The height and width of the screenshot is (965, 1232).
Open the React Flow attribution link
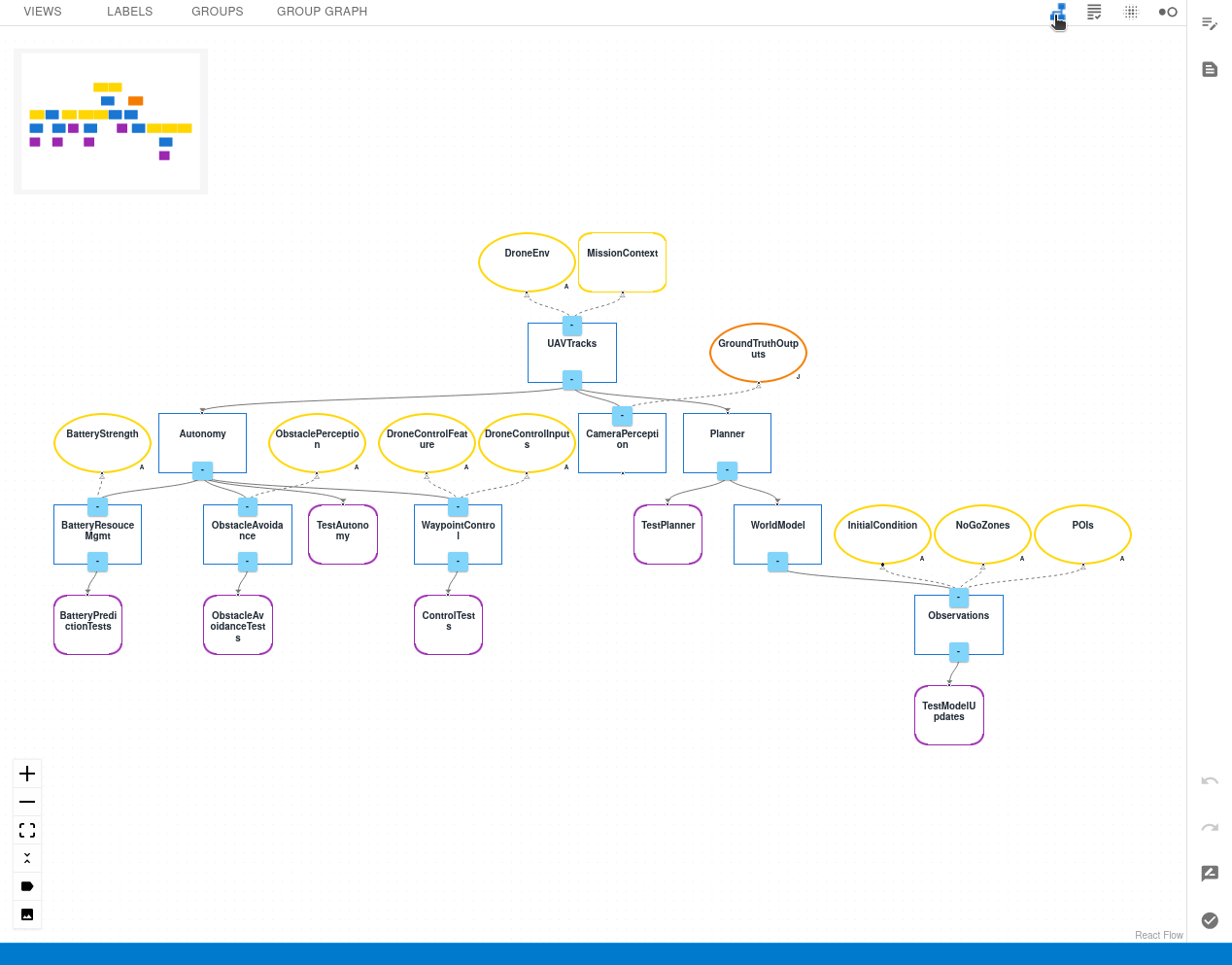(x=1158, y=935)
